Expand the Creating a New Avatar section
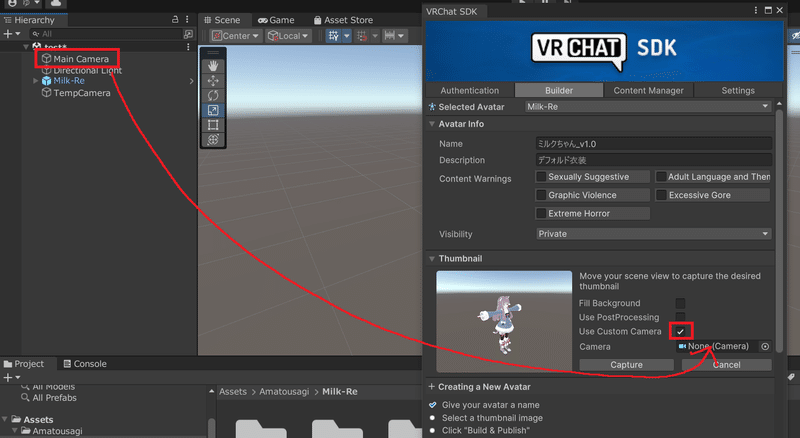 click(x=432, y=387)
